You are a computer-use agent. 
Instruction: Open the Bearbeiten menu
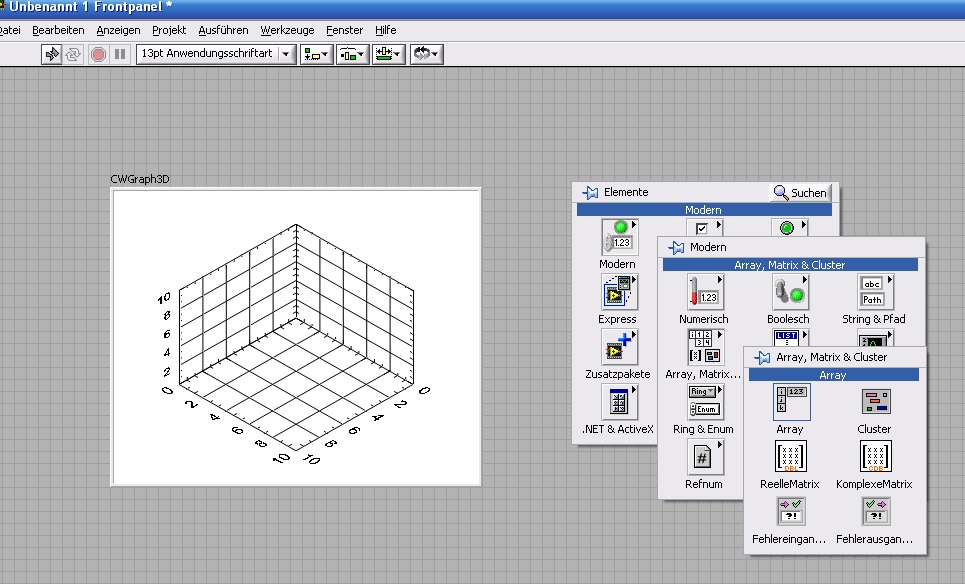point(58,30)
